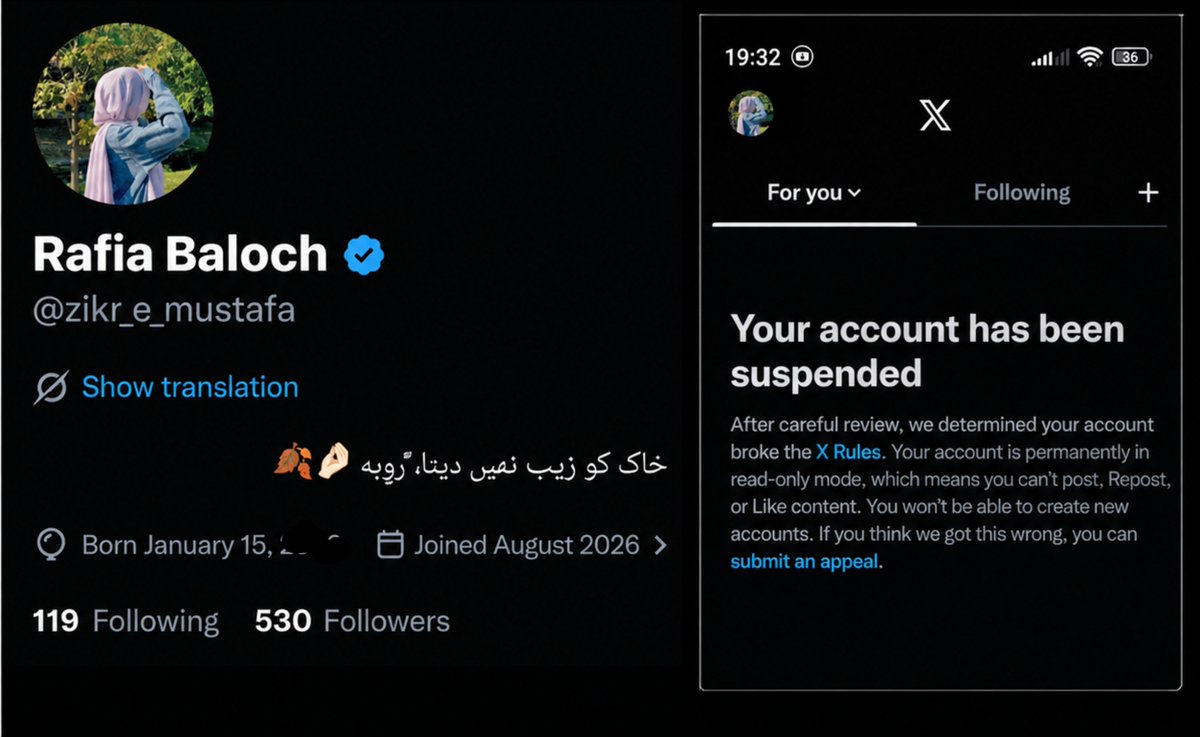Click the X logo in phone header
Screen dimensions: 1200x737
[x=936, y=115]
